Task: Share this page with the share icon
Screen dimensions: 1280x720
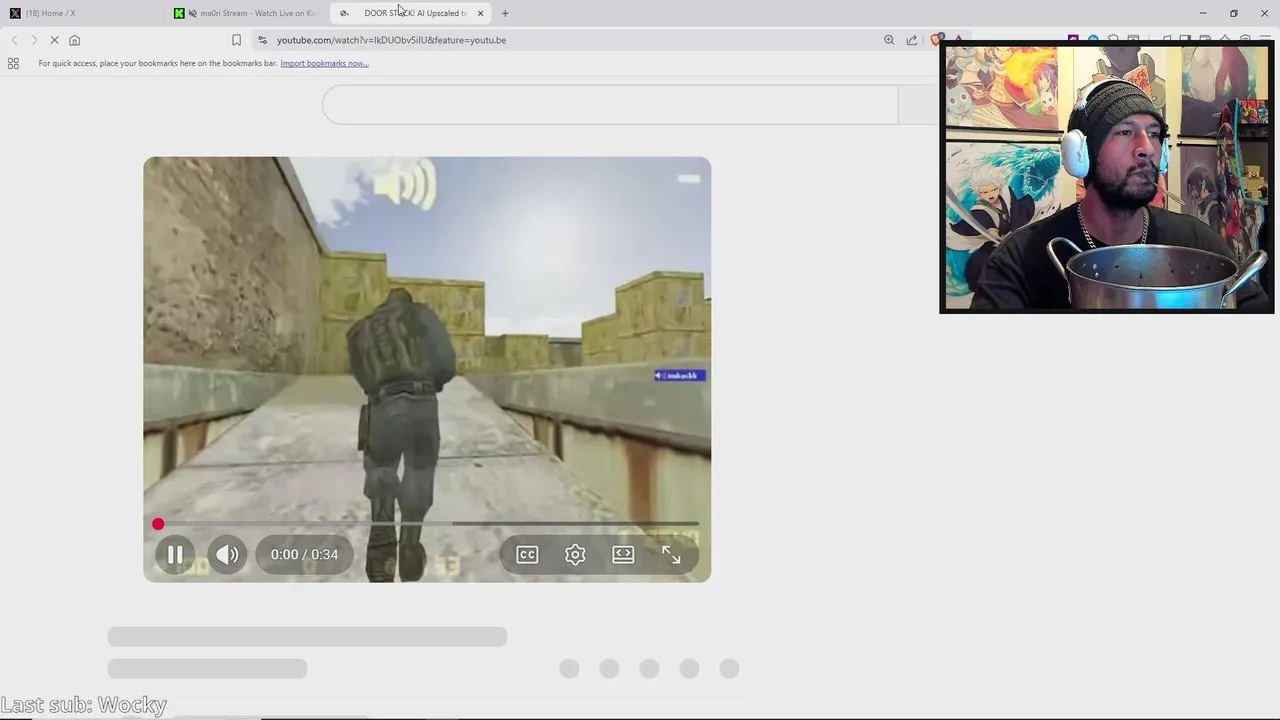Action: (912, 40)
